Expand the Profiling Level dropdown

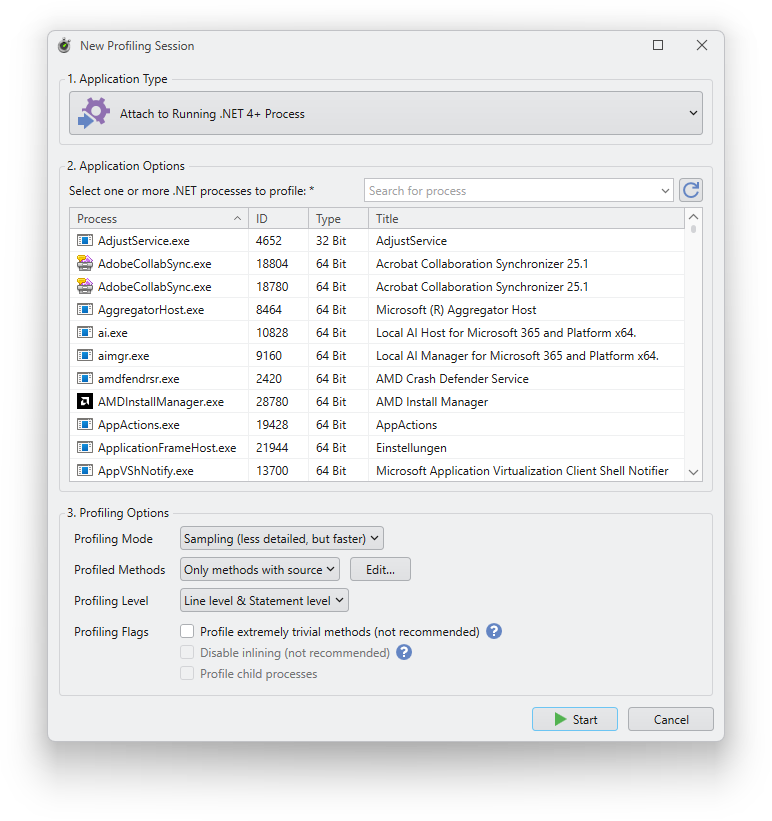click(x=265, y=601)
